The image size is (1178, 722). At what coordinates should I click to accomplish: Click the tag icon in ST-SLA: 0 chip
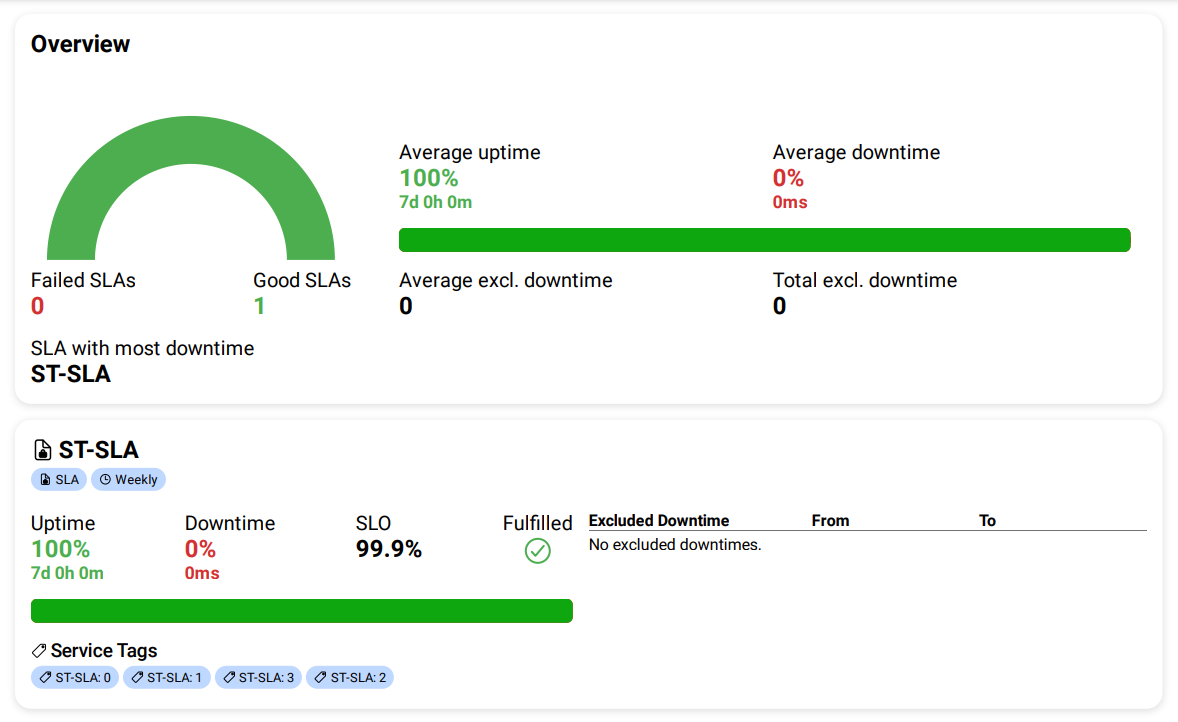coord(45,678)
